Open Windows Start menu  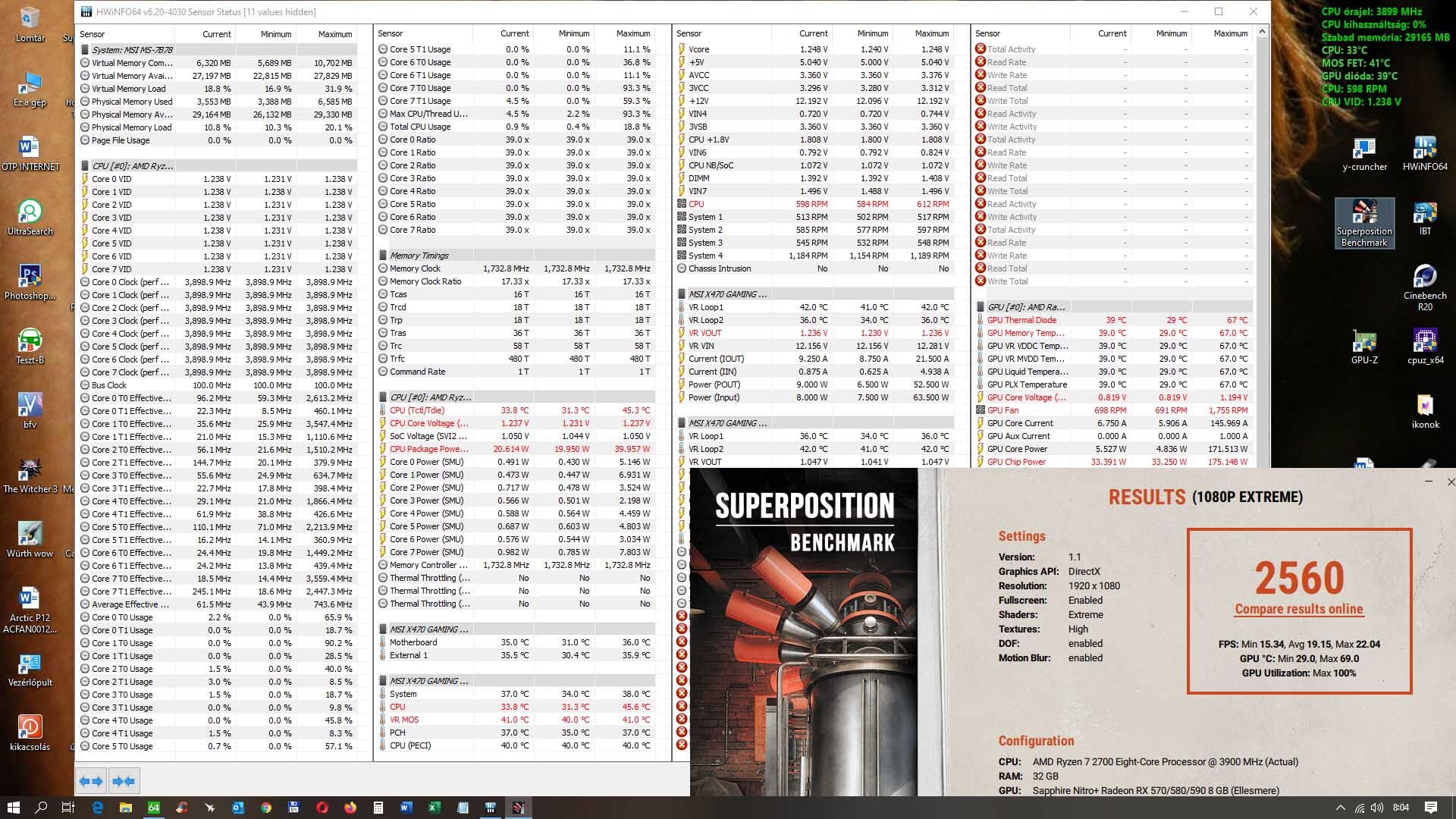click(13, 808)
